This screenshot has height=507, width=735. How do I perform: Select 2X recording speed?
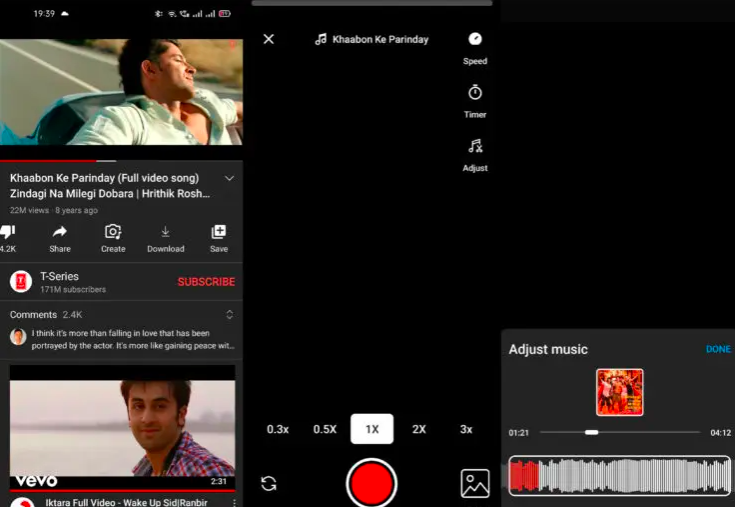tap(419, 429)
